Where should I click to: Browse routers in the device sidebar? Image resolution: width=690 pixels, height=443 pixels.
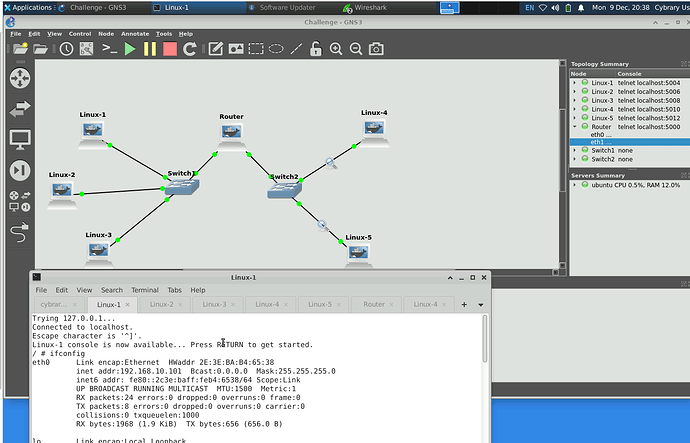click(x=20, y=77)
